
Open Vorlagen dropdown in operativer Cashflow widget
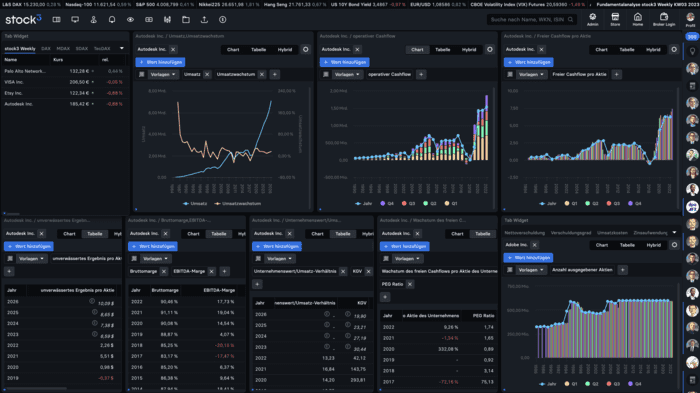347,75
